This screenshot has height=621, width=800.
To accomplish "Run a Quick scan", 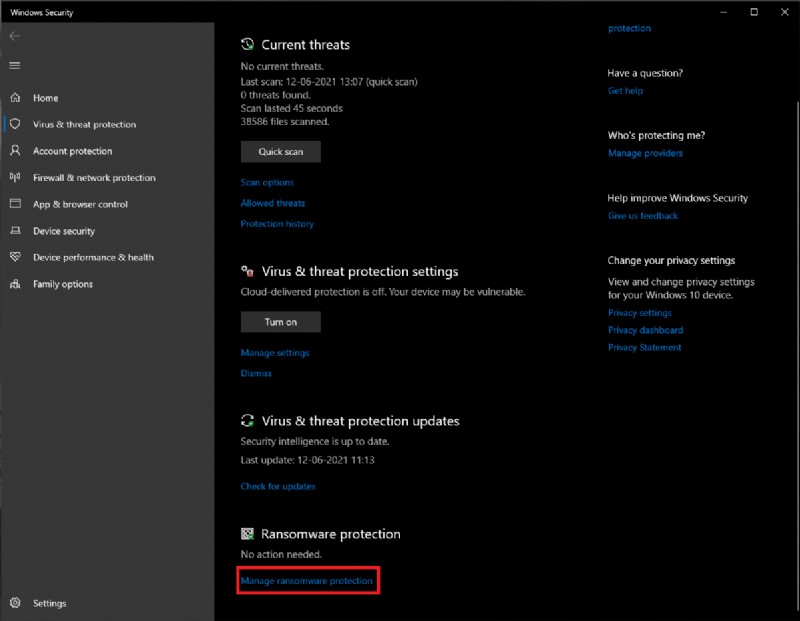I will [x=281, y=151].
